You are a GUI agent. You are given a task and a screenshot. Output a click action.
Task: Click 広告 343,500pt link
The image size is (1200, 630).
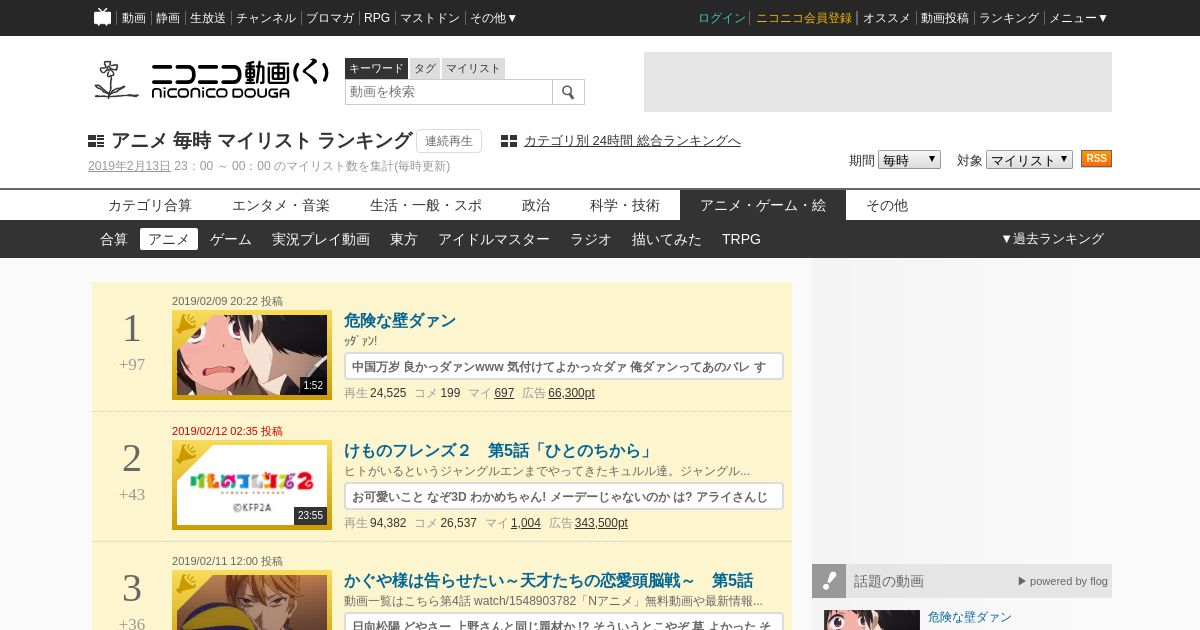click(601, 523)
